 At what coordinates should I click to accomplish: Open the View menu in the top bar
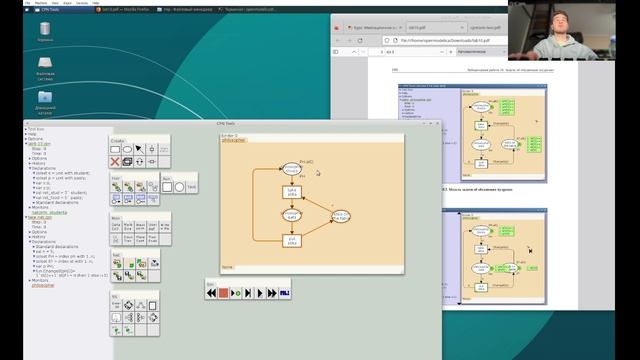(55, 3)
